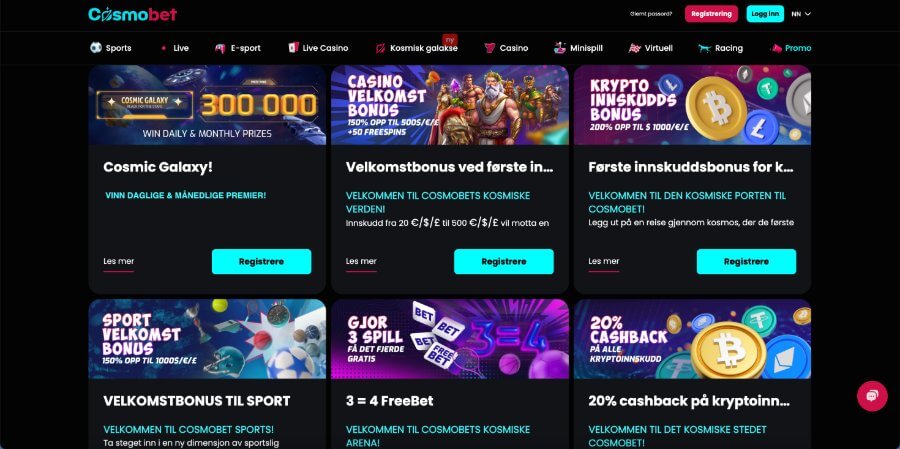Click the Minispill joystick icon
The image size is (900, 449).
pos(560,48)
